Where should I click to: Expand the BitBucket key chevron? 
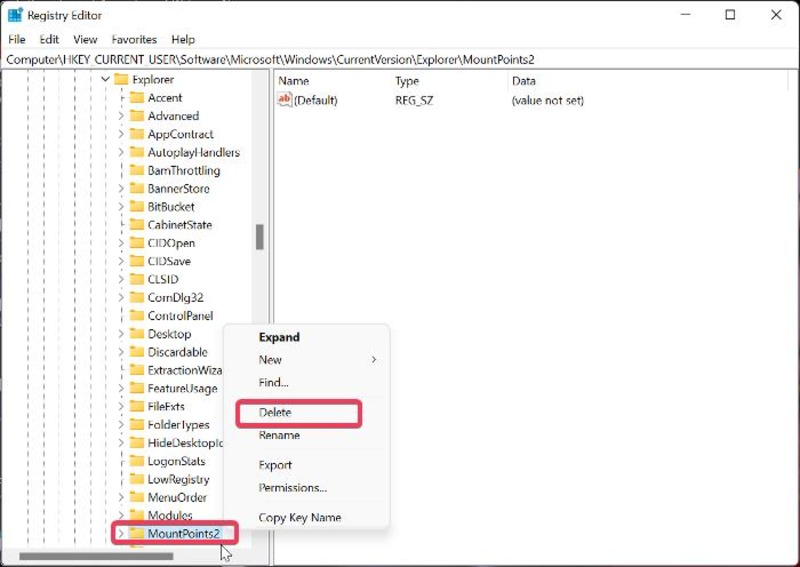coord(121,207)
